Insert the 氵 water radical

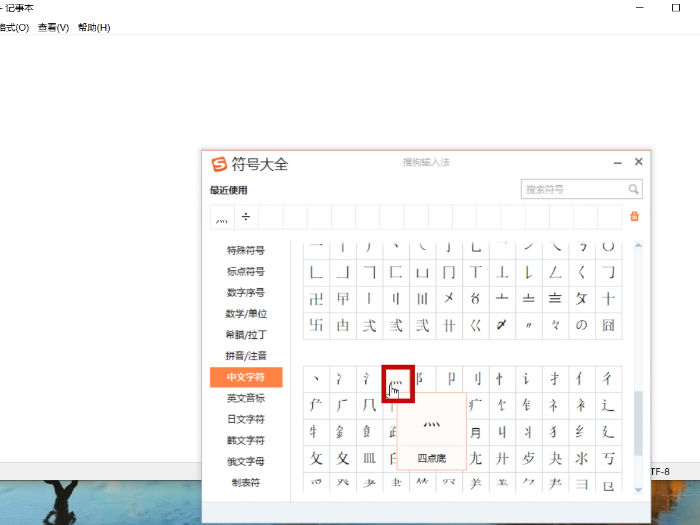pos(369,379)
